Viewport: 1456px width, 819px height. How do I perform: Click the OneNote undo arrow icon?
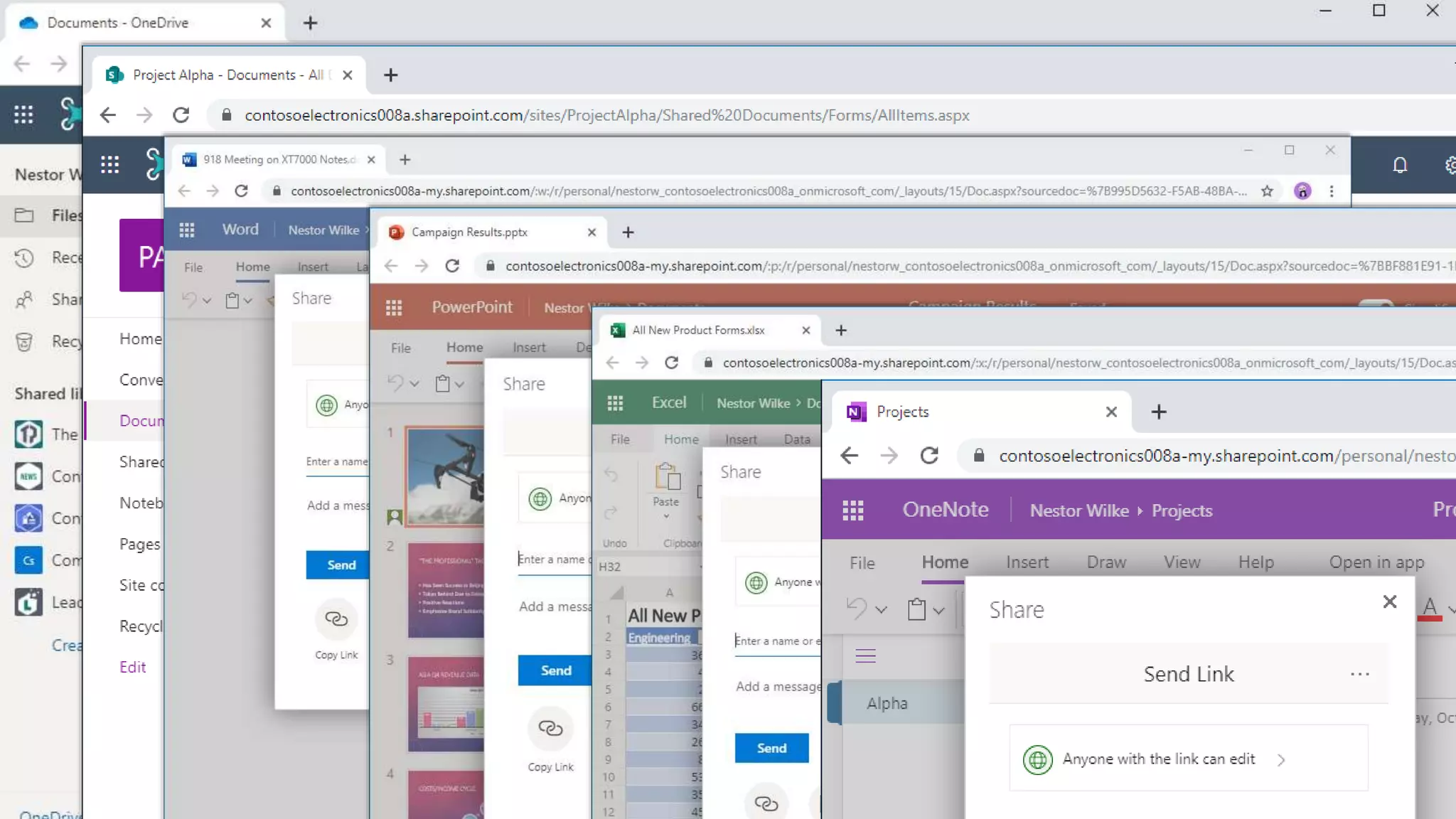(856, 609)
